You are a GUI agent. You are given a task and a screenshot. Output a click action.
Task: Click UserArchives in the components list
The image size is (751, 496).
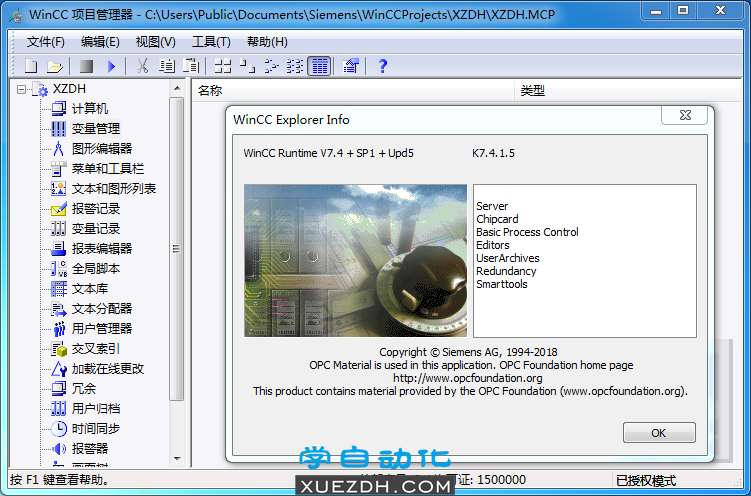tap(508, 258)
